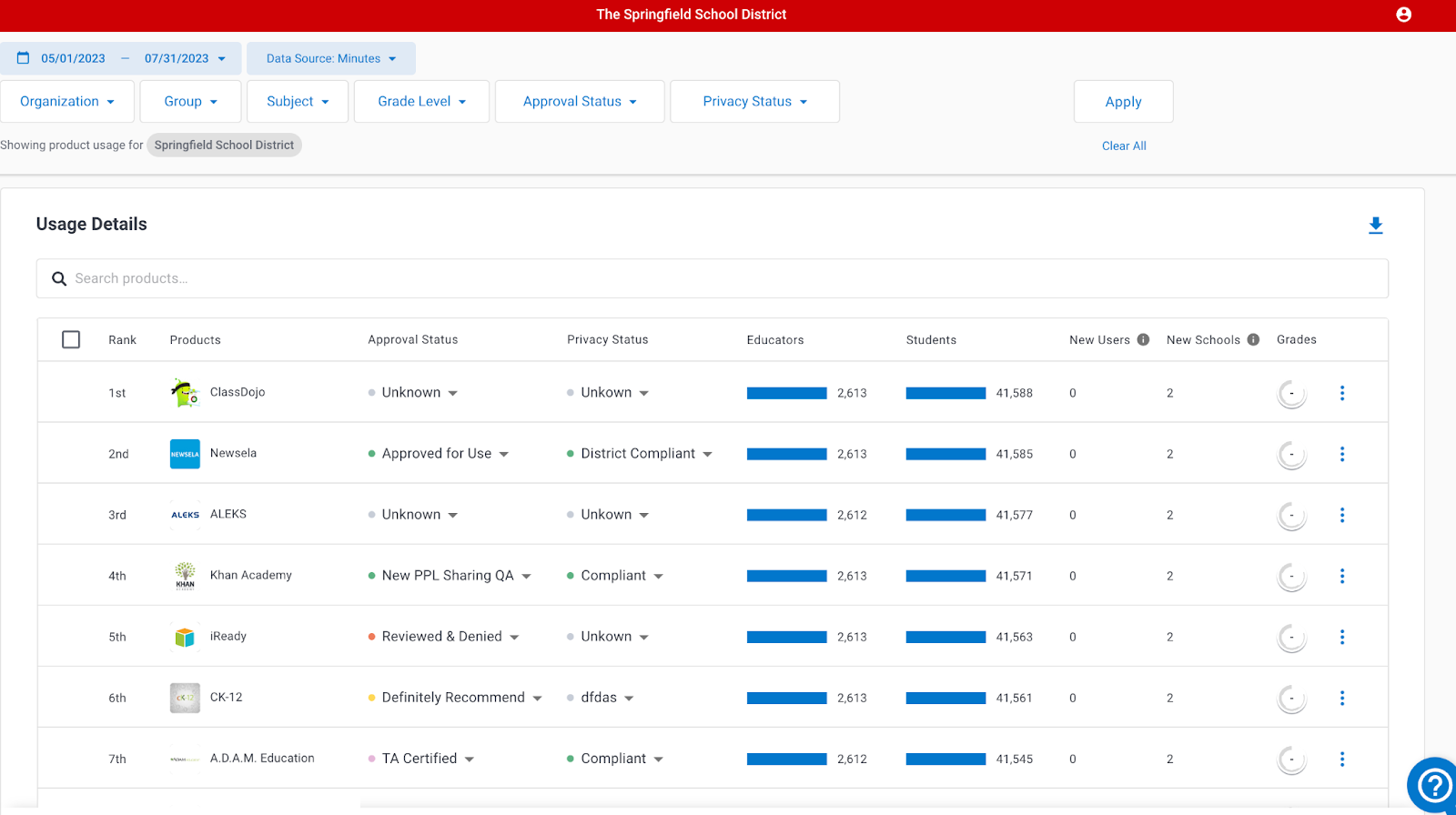
Task: Change iReady's Reviewed & Denied dropdown
Action: point(444,637)
